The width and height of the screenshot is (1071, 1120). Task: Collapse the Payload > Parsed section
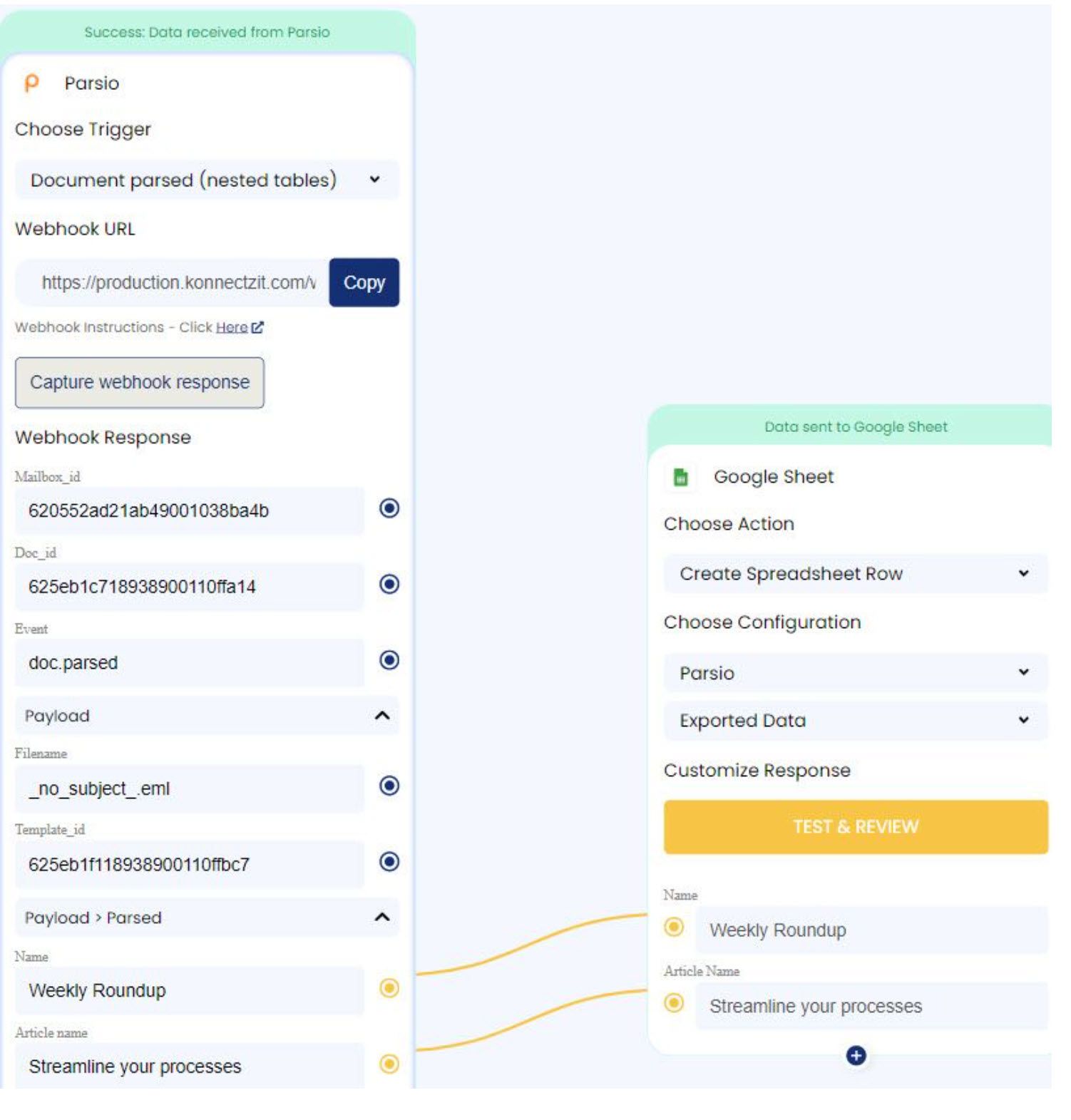382,918
